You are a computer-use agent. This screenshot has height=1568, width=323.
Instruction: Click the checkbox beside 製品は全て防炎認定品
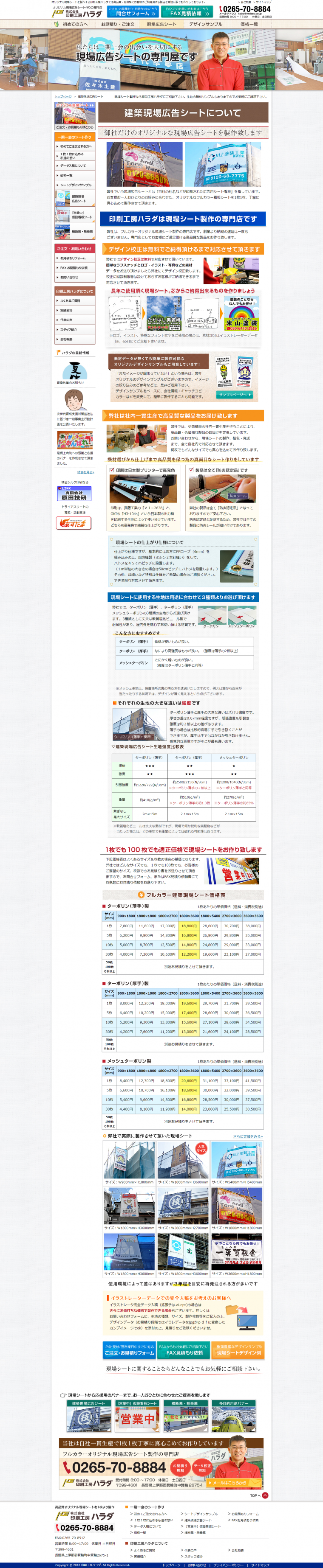(x=191, y=470)
